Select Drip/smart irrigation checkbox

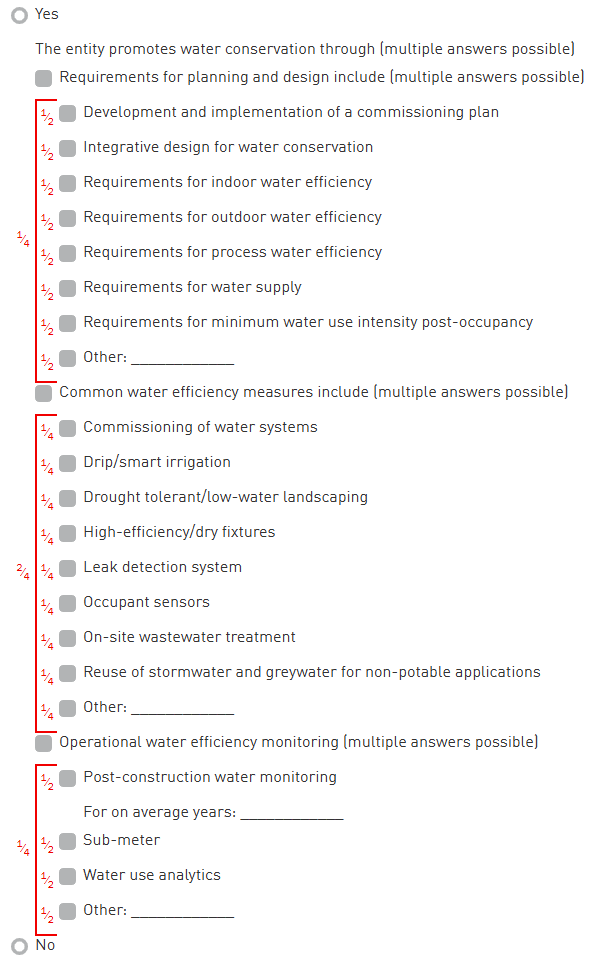[67, 463]
